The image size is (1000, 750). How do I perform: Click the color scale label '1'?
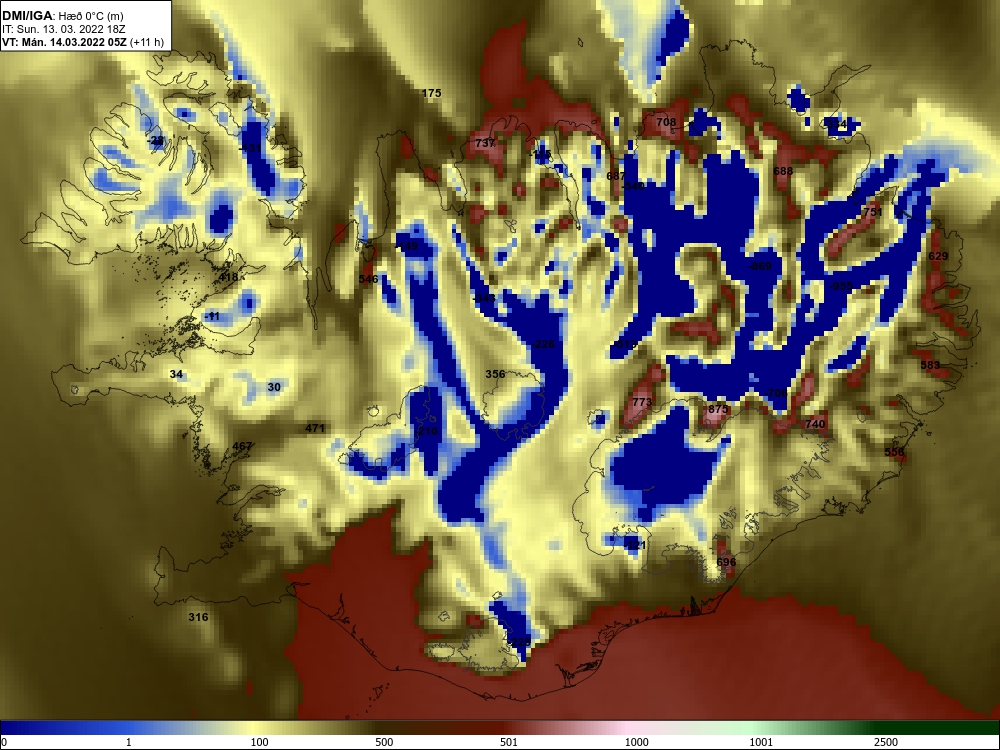[129, 742]
